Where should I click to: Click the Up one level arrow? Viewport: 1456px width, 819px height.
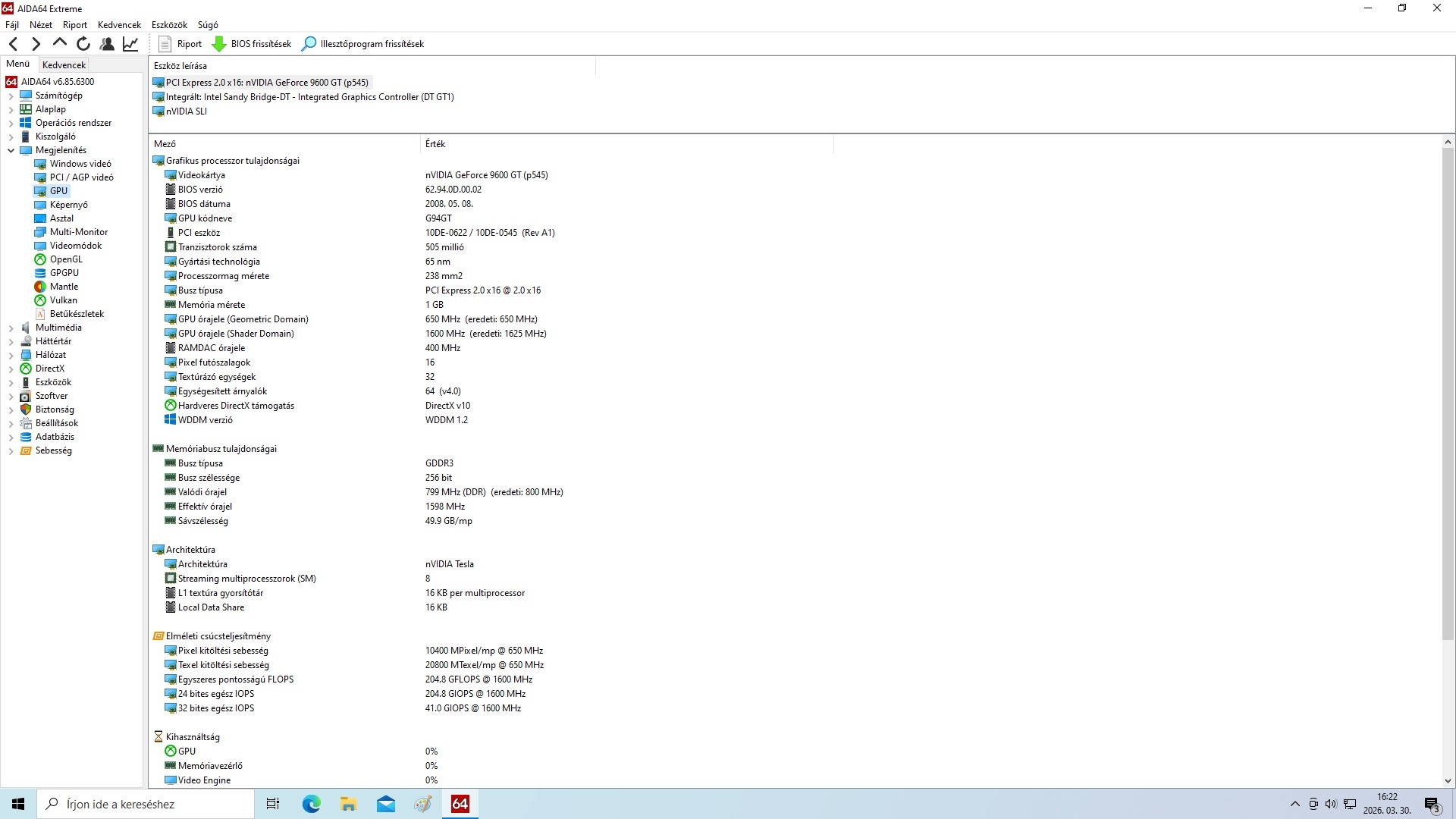(x=60, y=44)
